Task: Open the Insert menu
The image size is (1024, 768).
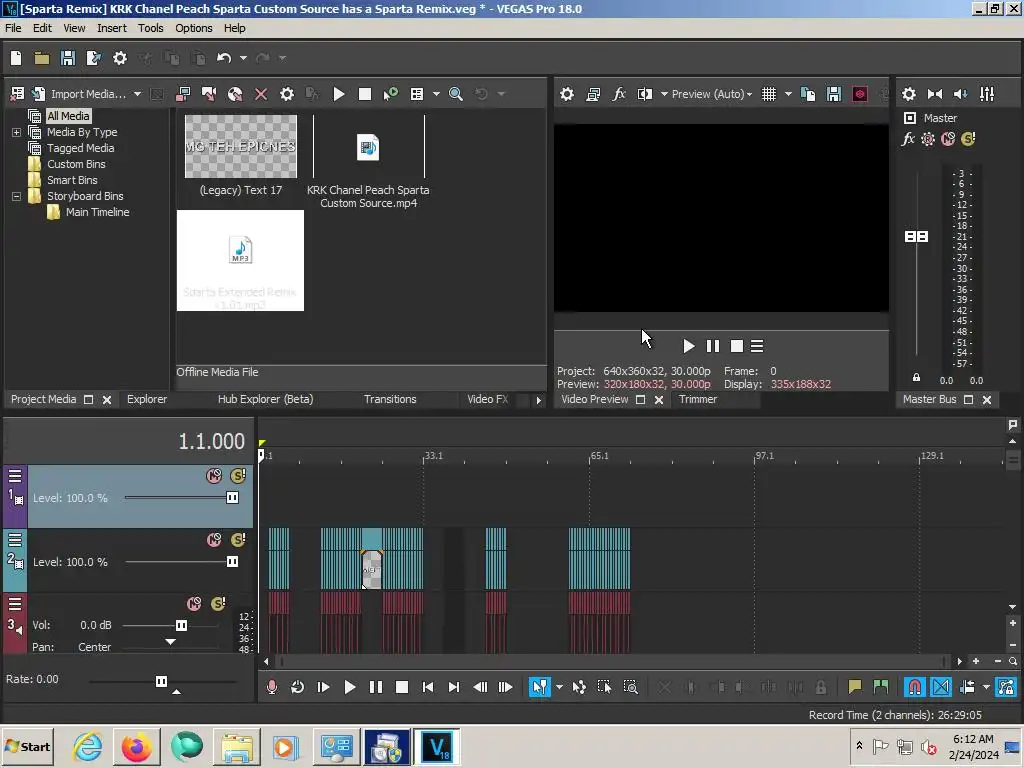Action: point(112,28)
